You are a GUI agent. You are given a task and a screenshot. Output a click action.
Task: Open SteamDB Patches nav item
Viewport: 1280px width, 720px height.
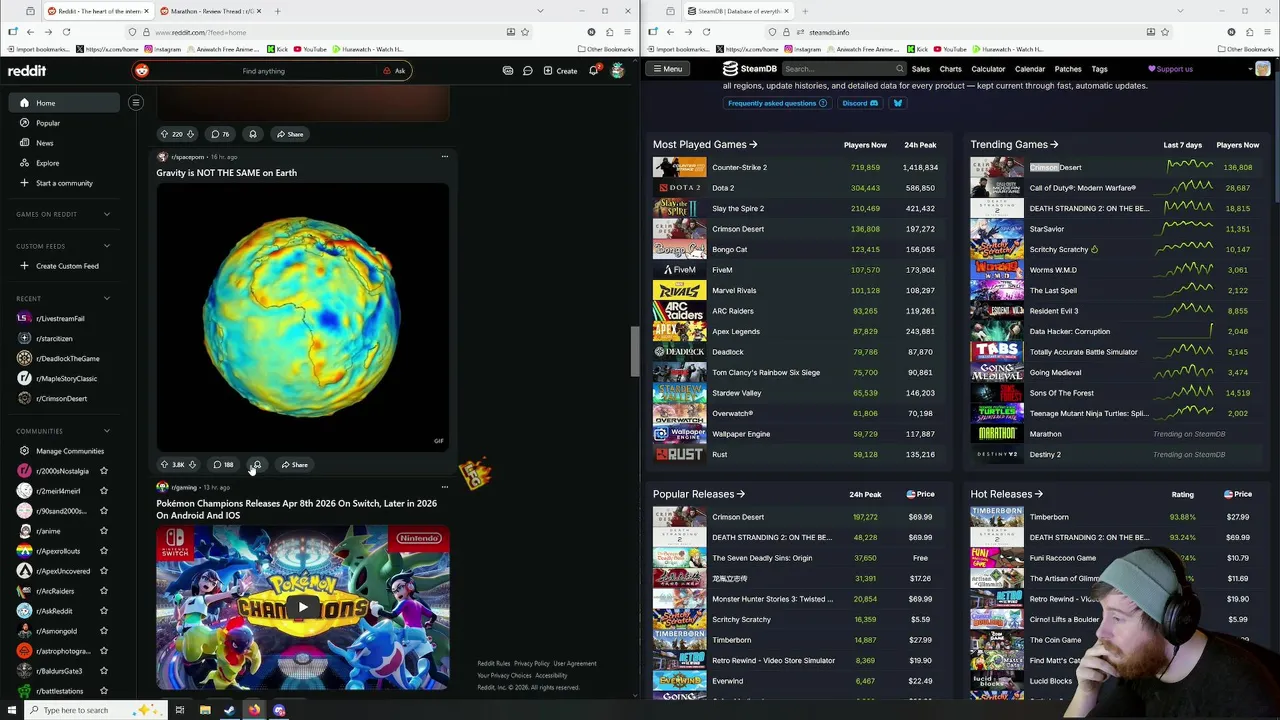1068,69
